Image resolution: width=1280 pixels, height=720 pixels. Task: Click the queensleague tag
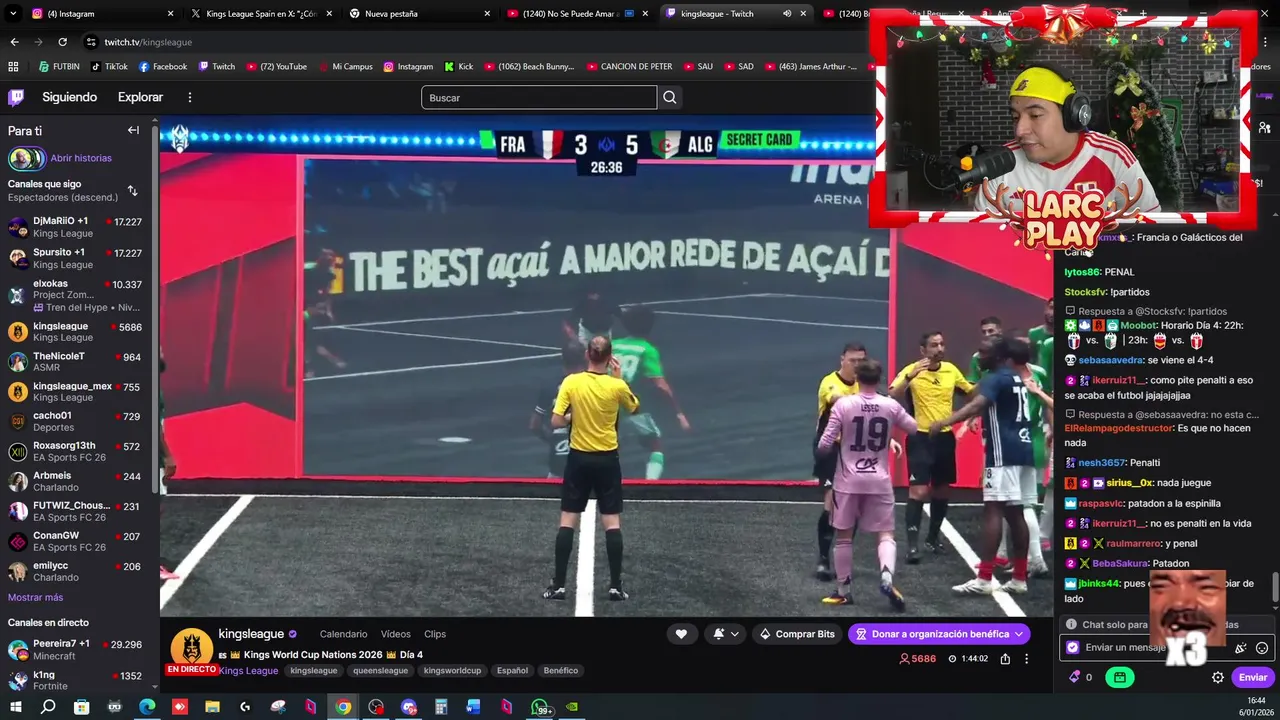[x=380, y=671]
